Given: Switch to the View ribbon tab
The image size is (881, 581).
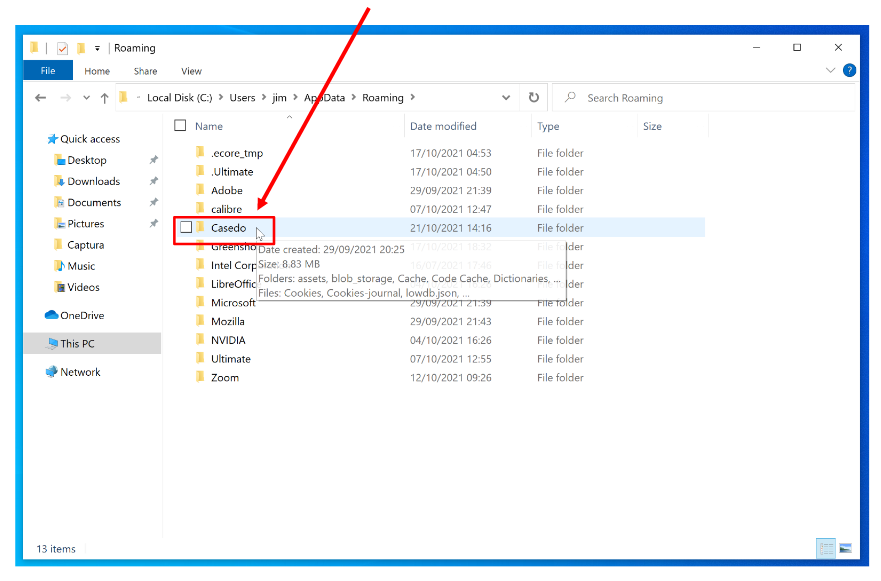Looking at the screenshot, I should [191, 71].
